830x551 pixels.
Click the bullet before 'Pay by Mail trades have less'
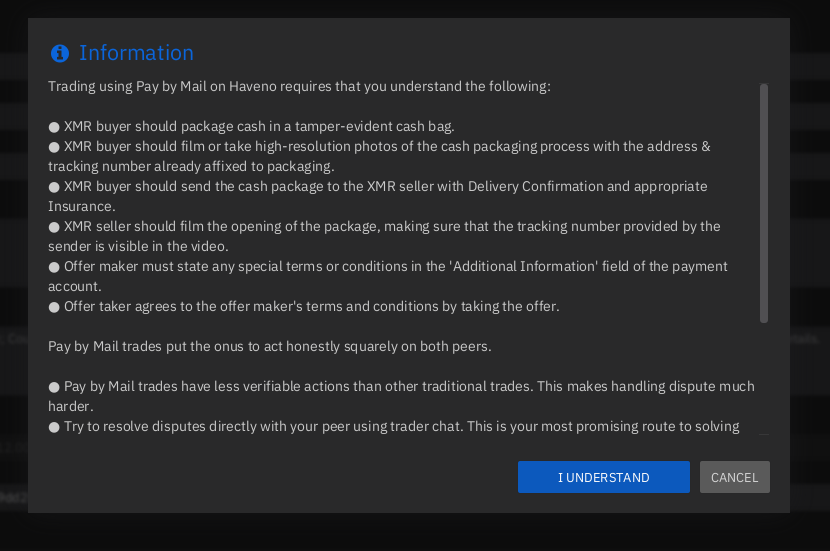[x=54, y=387]
